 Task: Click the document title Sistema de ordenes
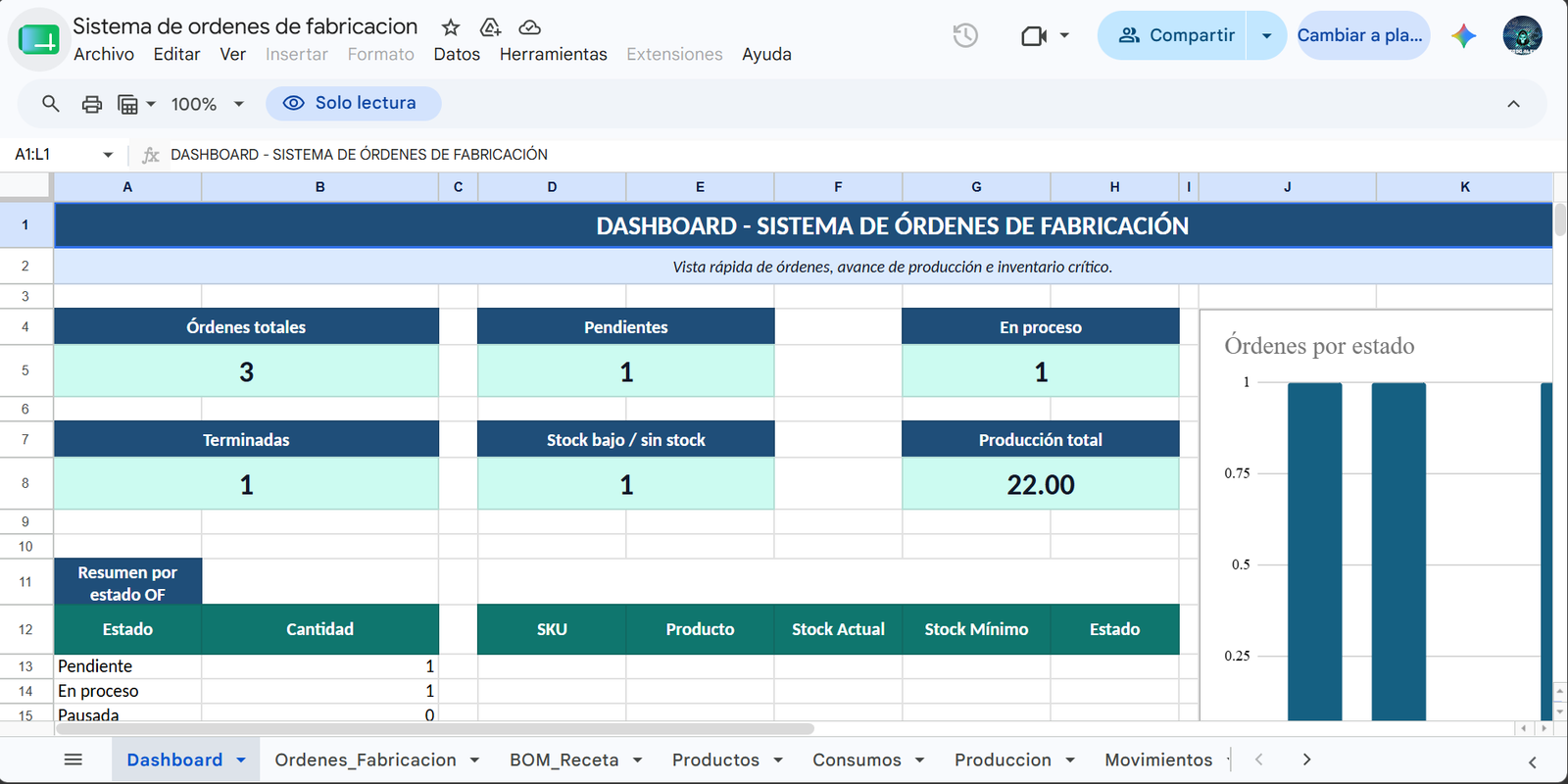(245, 26)
